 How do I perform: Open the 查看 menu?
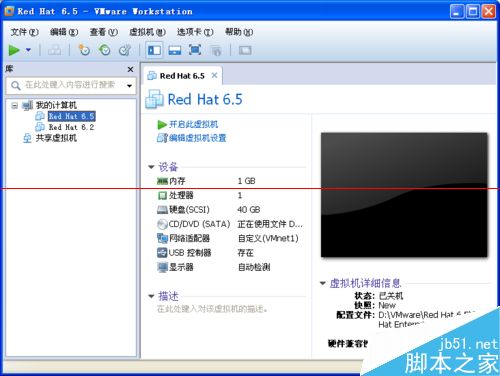point(104,32)
